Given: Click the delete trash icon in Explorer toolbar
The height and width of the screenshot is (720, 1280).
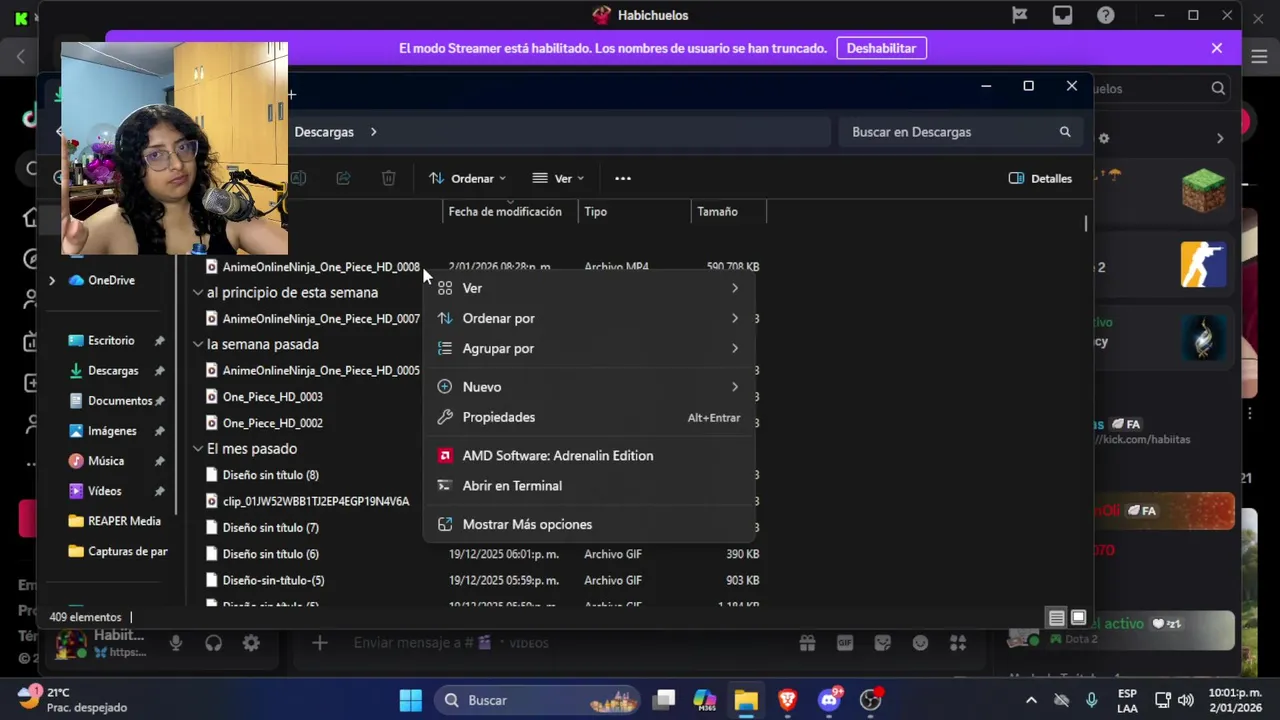Looking at the screenshot, I should [389, 178].
